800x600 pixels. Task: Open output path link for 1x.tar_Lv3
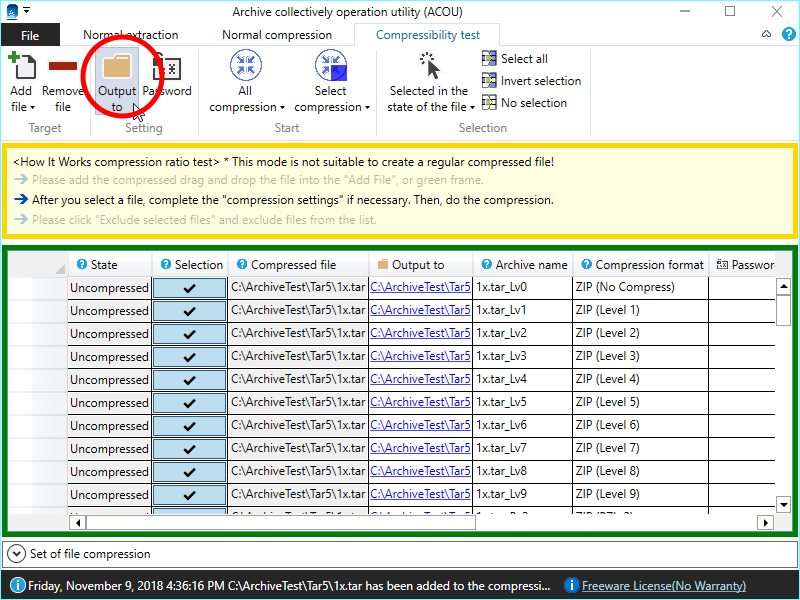[x=420, y=356]
